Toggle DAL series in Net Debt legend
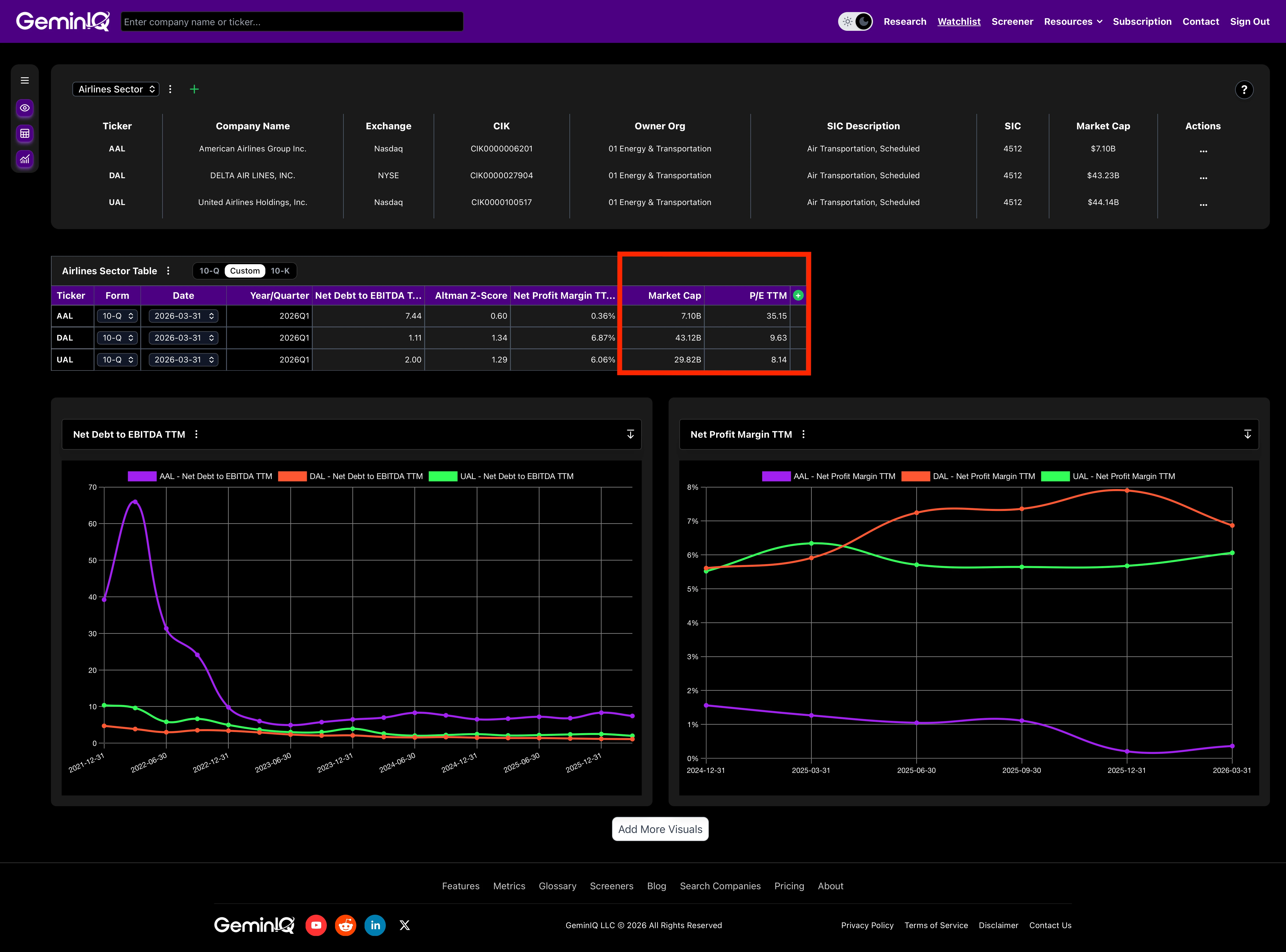The image size is (1286, 952). click(x=350, y=477)
